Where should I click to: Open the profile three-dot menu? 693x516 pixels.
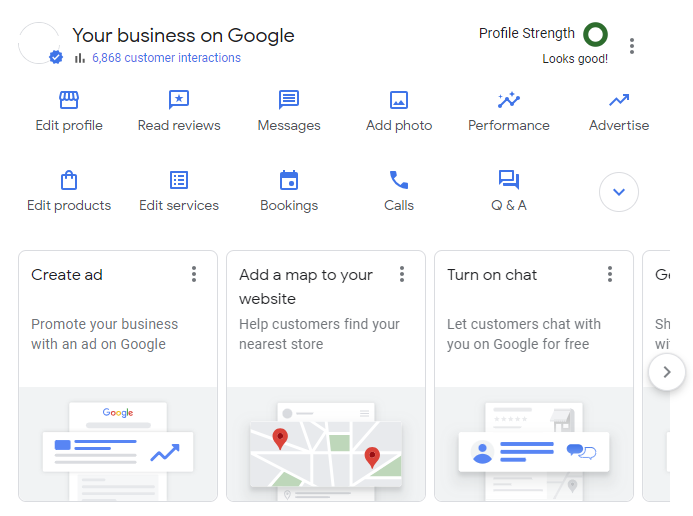632,46
